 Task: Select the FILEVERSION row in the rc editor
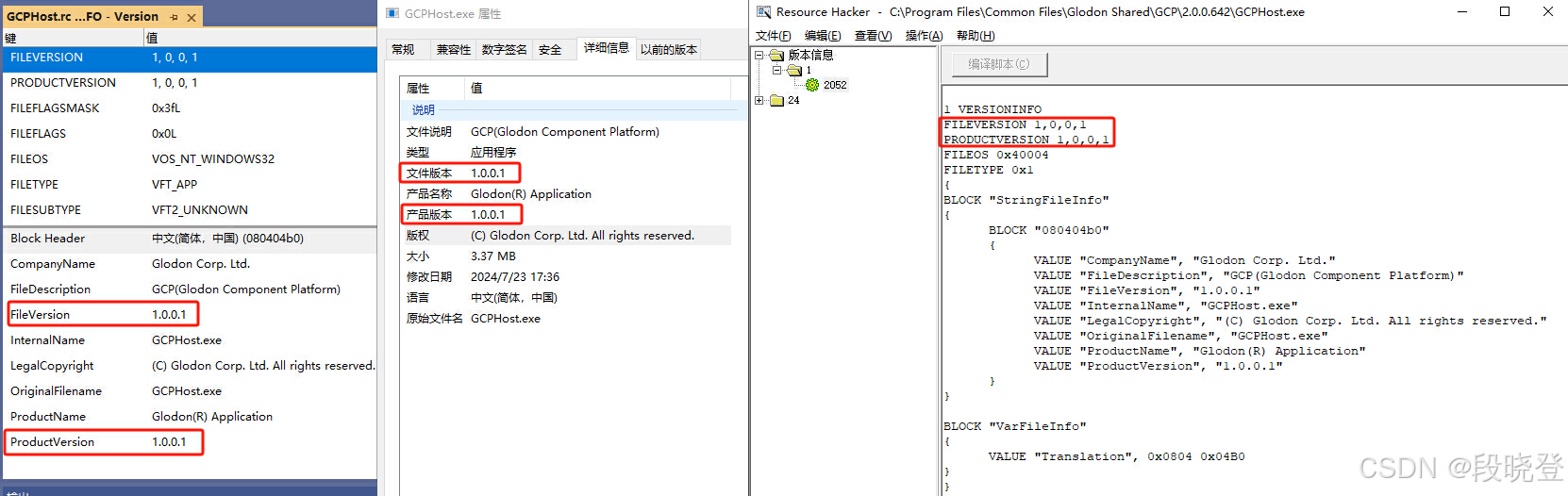coord(189,58)
